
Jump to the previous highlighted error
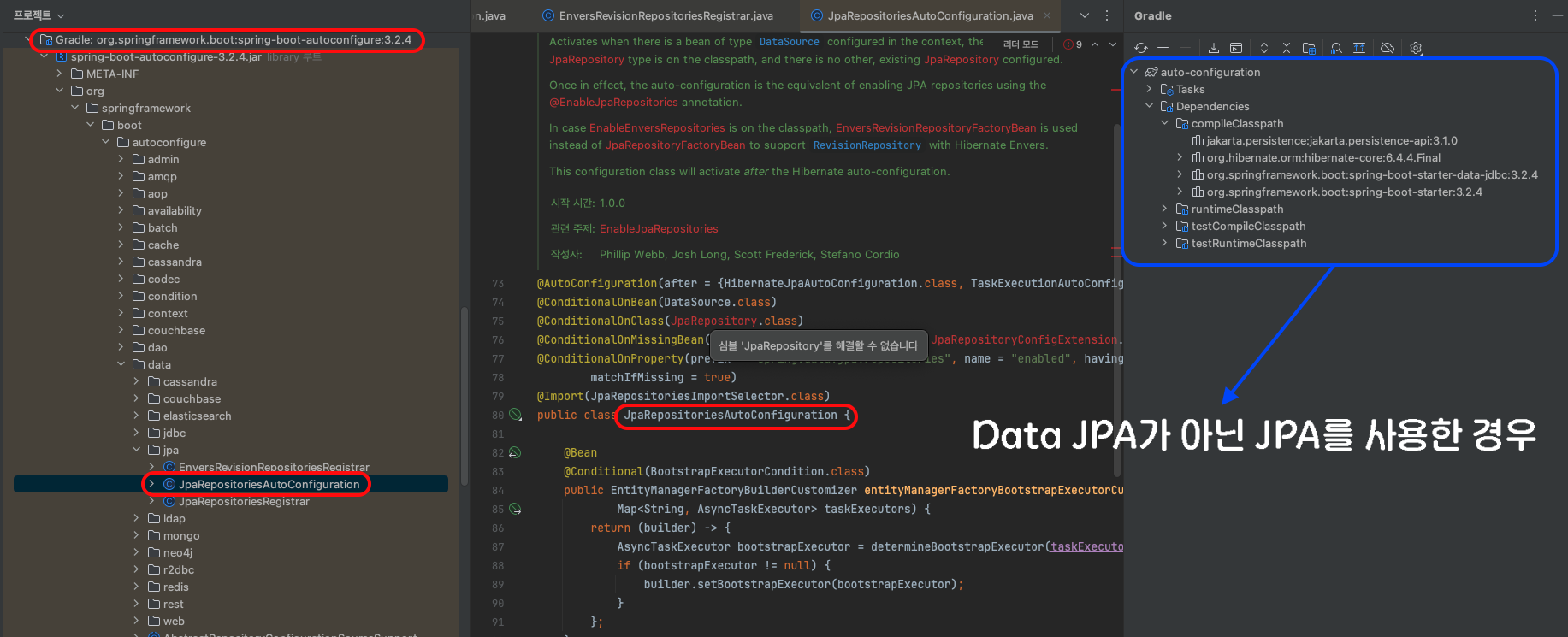[1095, 44]
